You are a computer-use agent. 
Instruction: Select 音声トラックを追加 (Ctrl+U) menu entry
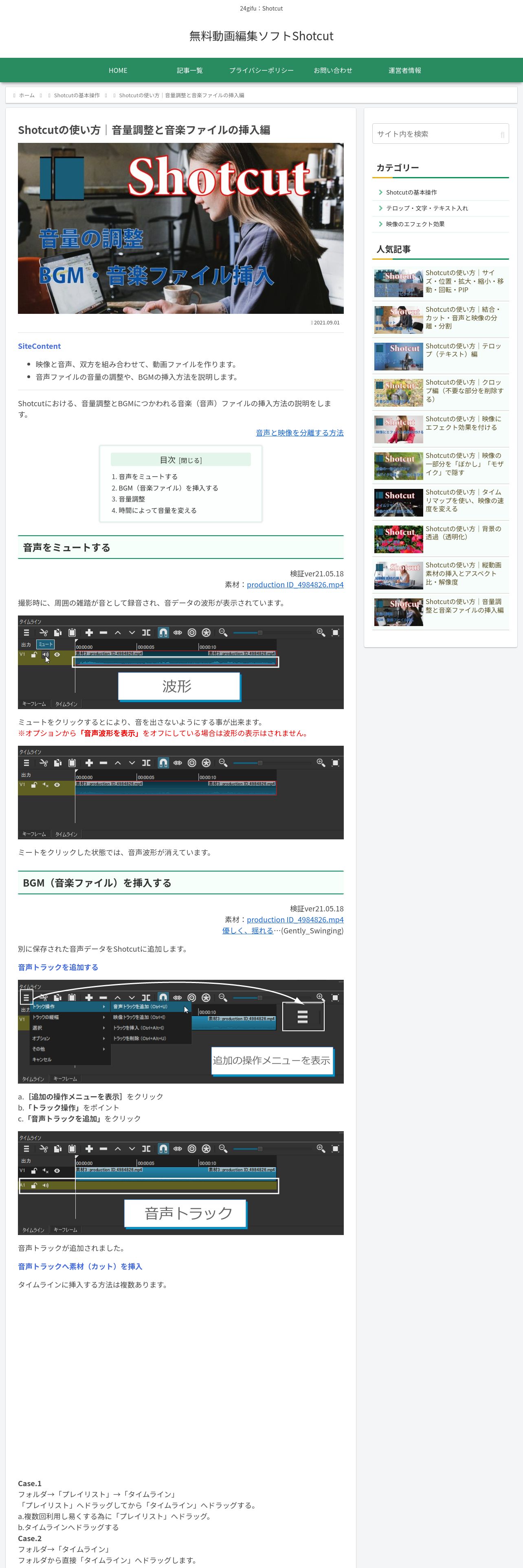tap(151, 1007)
